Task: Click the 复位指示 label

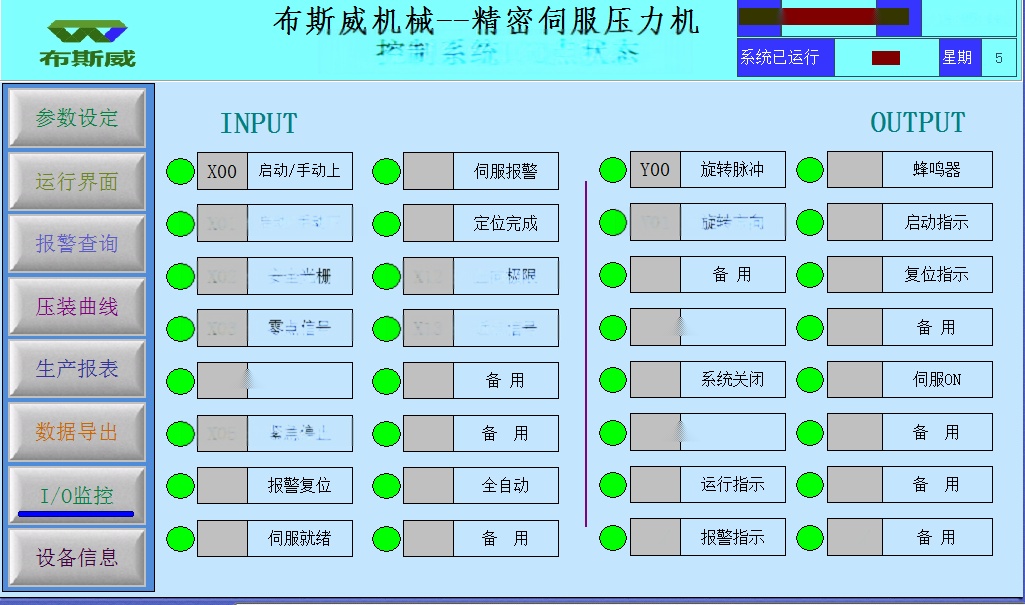Action: 937,274
